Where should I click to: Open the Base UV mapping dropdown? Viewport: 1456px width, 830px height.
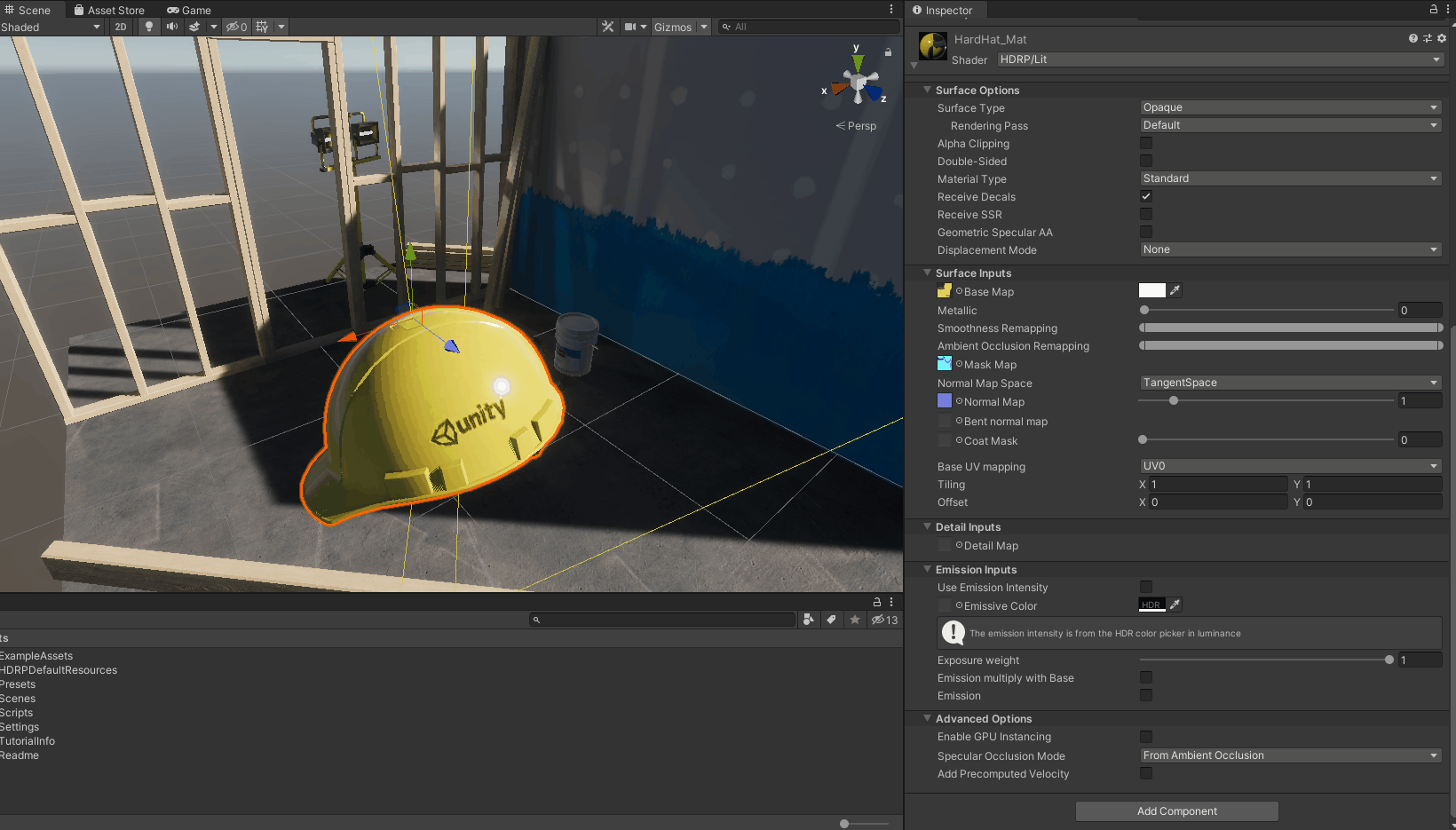pos(1290,466)
